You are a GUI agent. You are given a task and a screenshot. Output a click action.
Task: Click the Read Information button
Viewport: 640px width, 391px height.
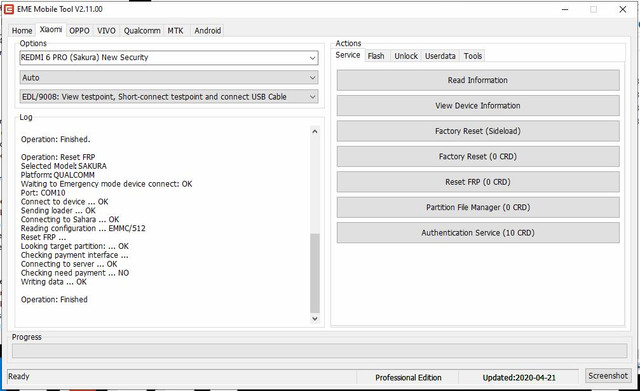point(478,80)
